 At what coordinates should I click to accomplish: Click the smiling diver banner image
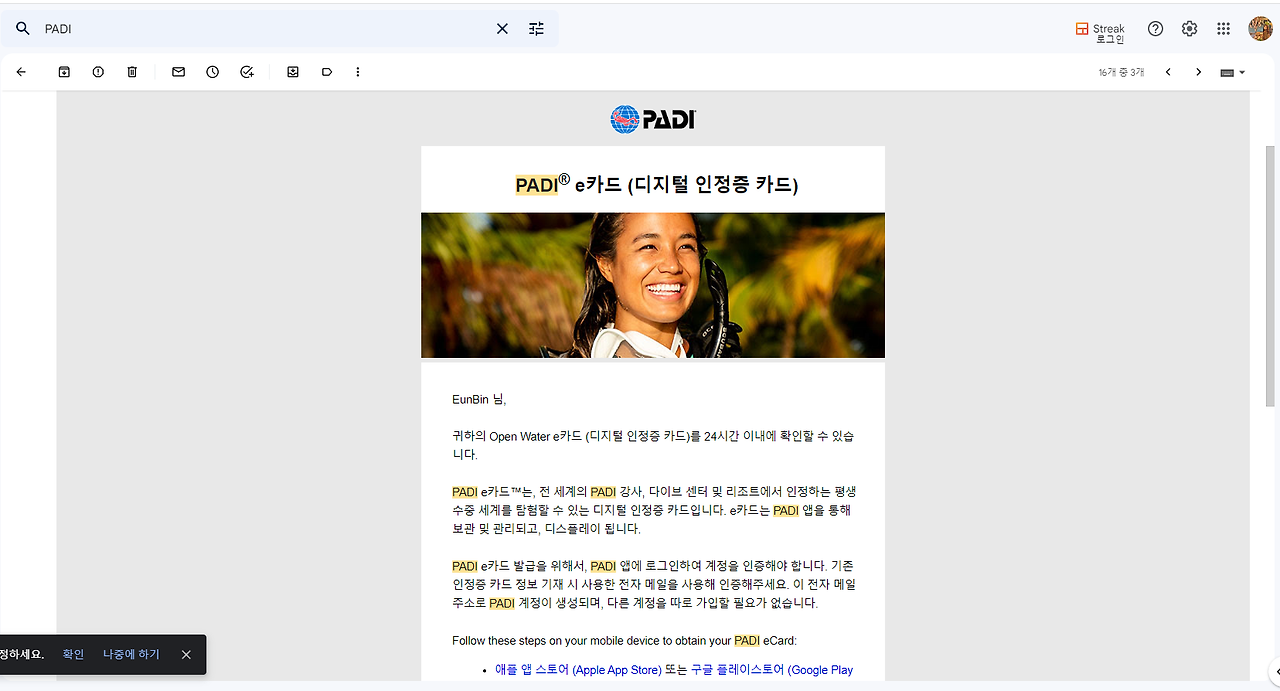coord(653,285)
